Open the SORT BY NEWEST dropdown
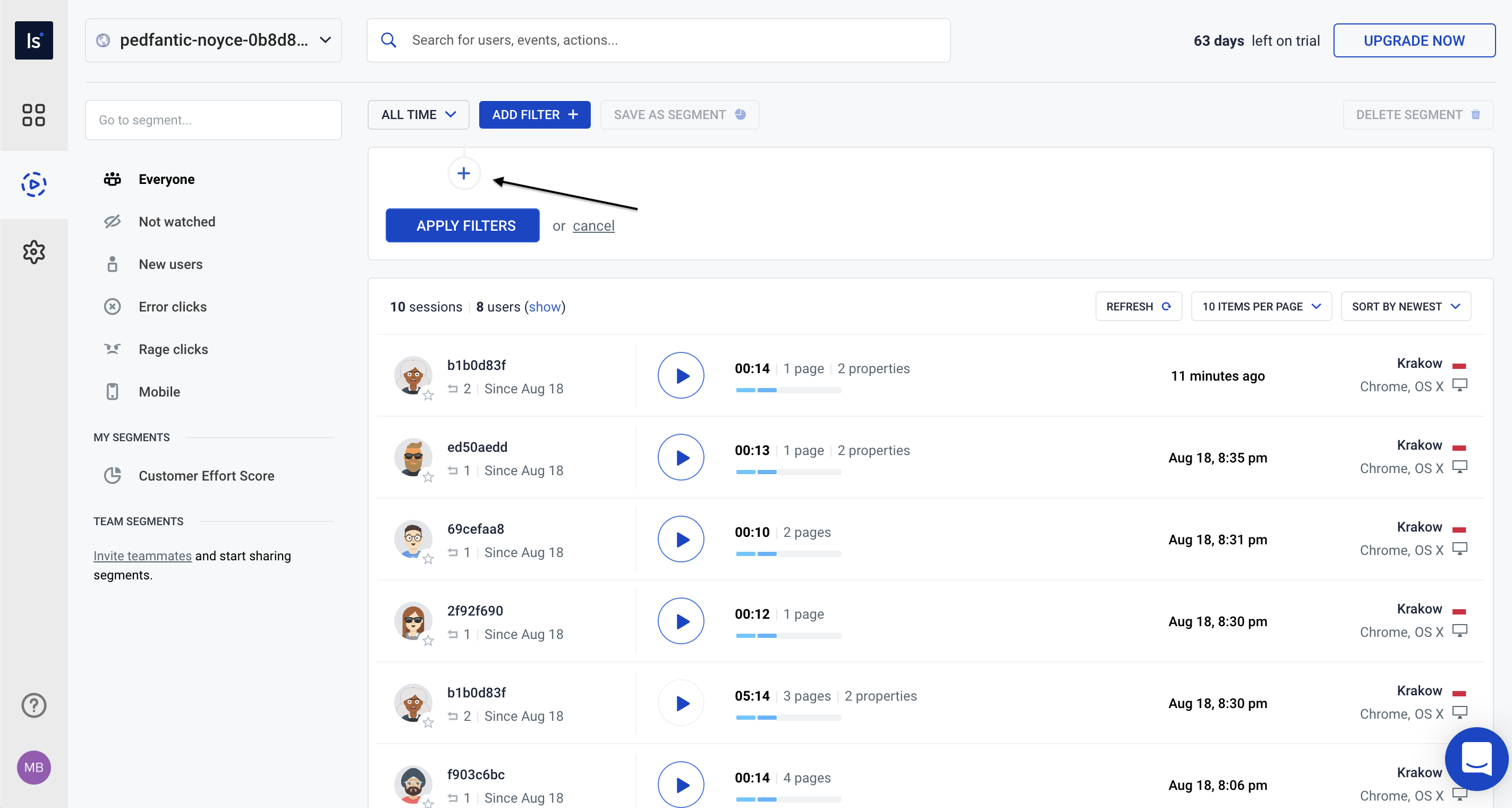Screen dimensions: 1512x808 coord(1406,306)
